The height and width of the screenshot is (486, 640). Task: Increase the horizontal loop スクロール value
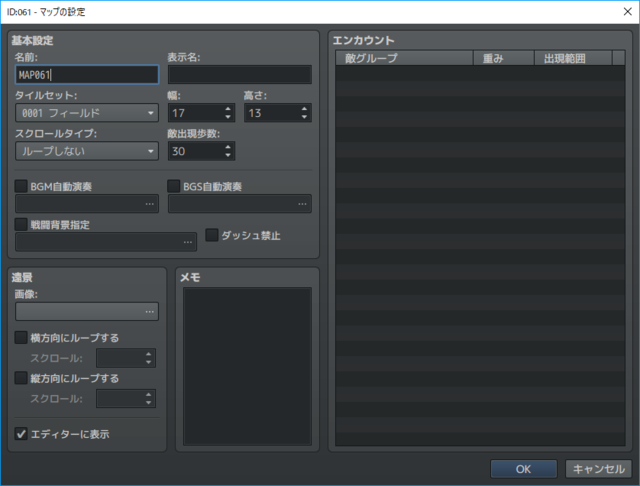click(149, 354)
